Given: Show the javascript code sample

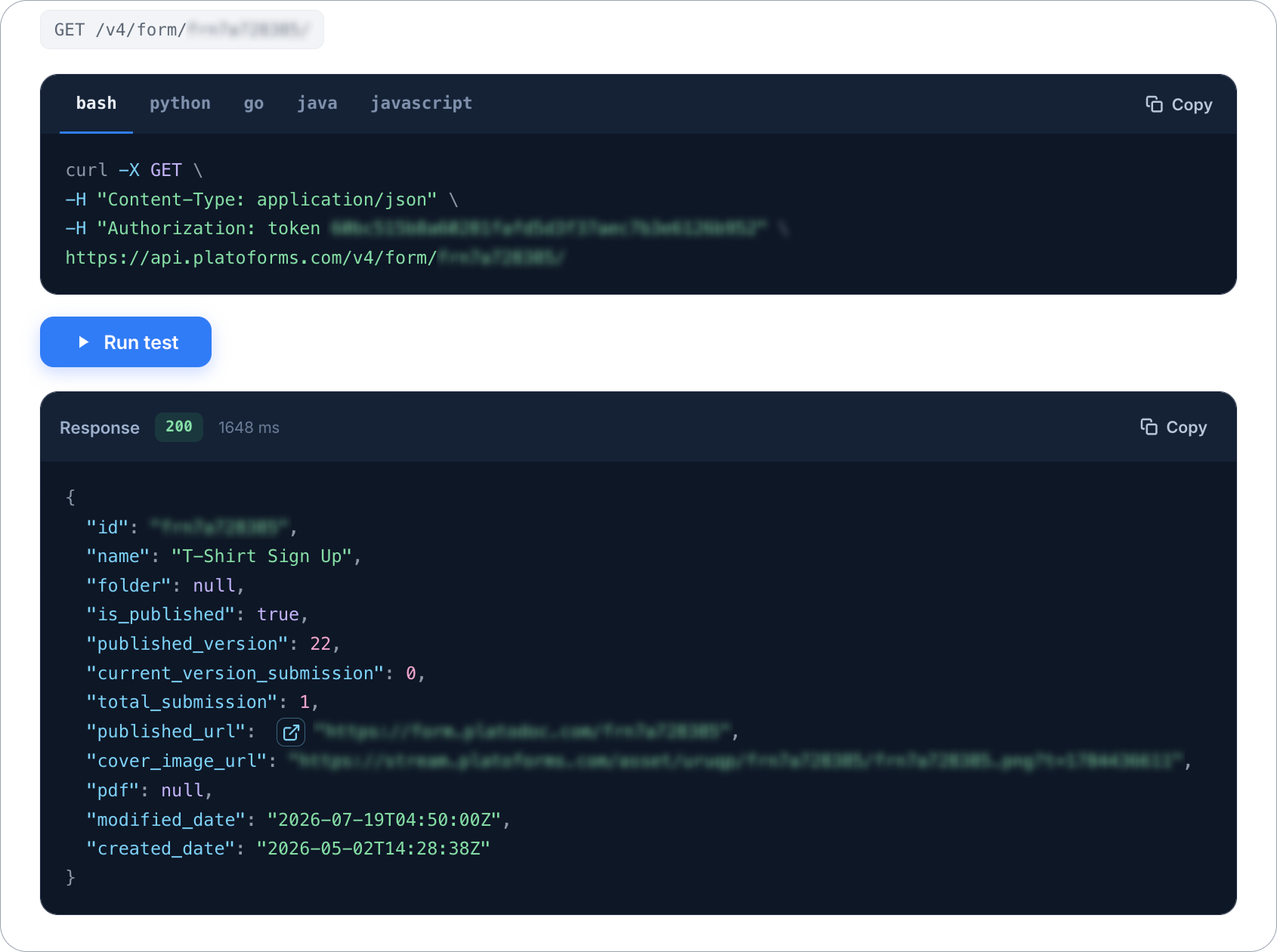Looking at the screenshot, I should click(421, 104).
